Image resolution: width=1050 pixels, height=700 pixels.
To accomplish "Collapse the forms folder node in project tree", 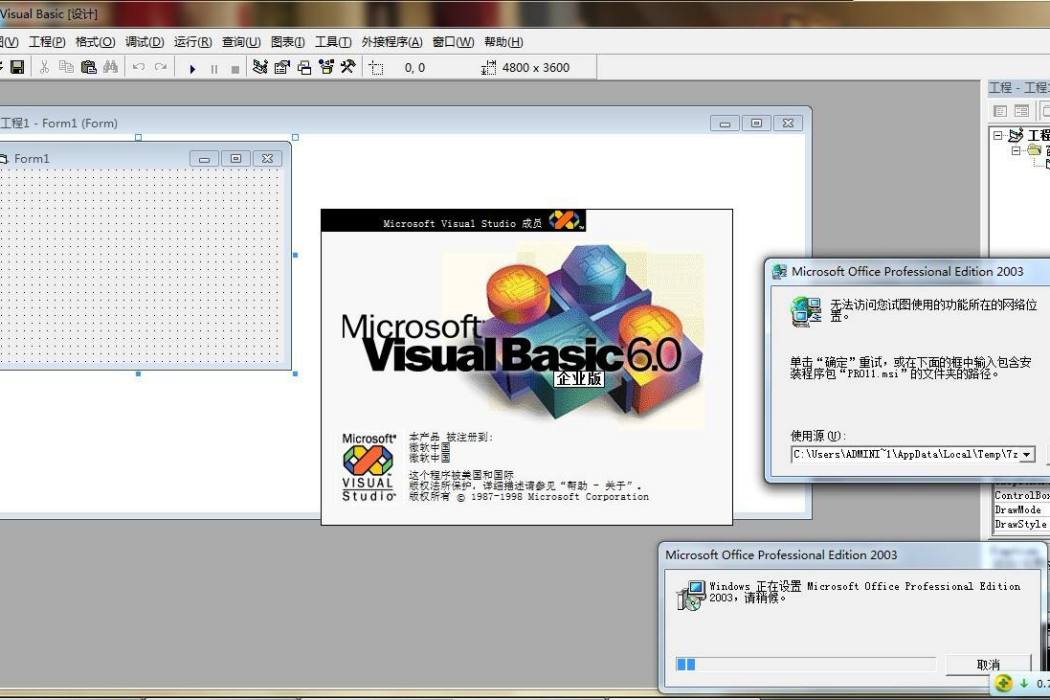I will point(1016,150).
